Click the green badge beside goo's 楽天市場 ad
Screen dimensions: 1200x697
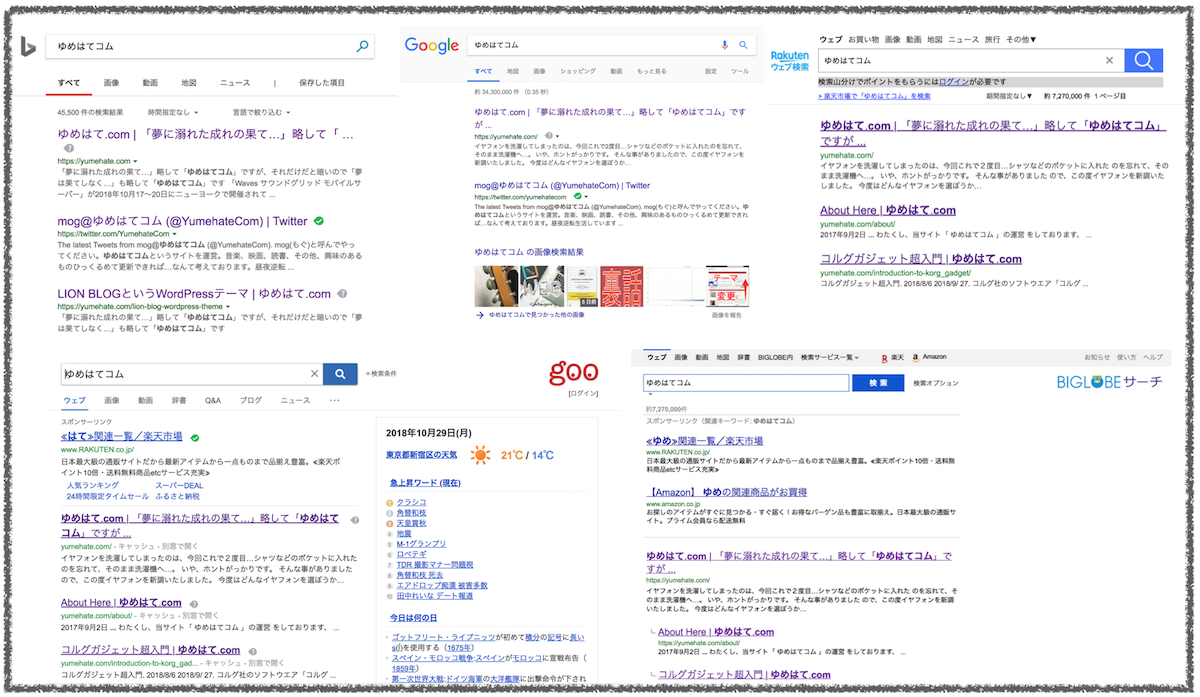[195, 438]
